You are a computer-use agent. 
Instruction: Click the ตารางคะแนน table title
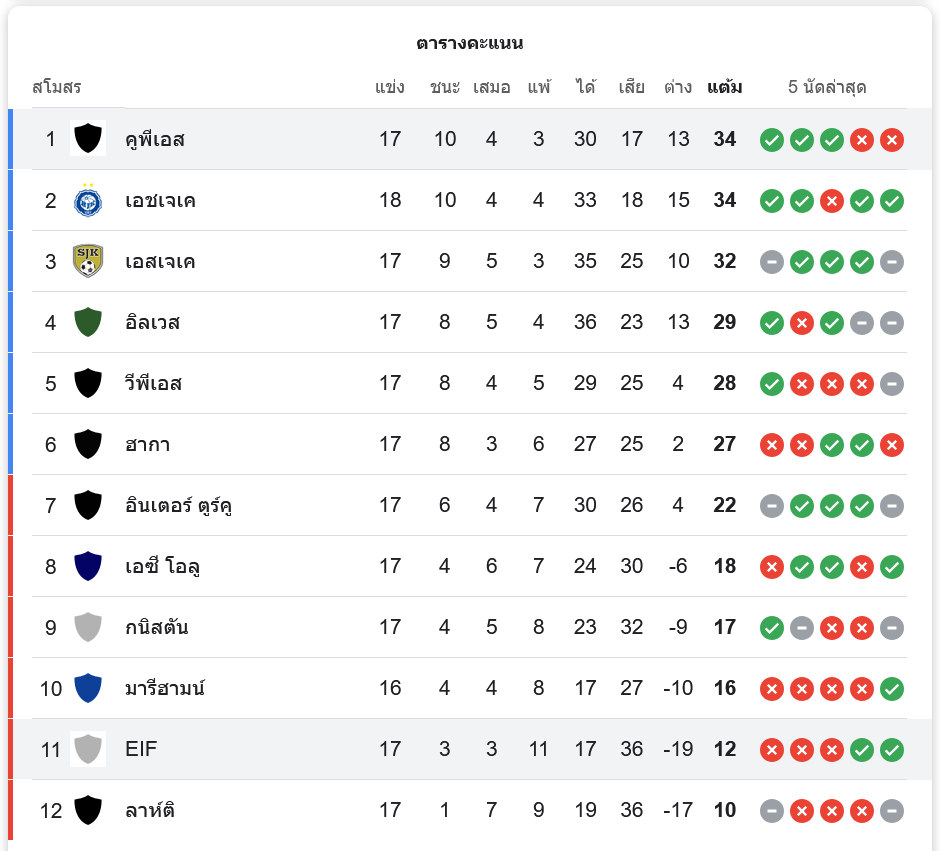coord(470,43)
